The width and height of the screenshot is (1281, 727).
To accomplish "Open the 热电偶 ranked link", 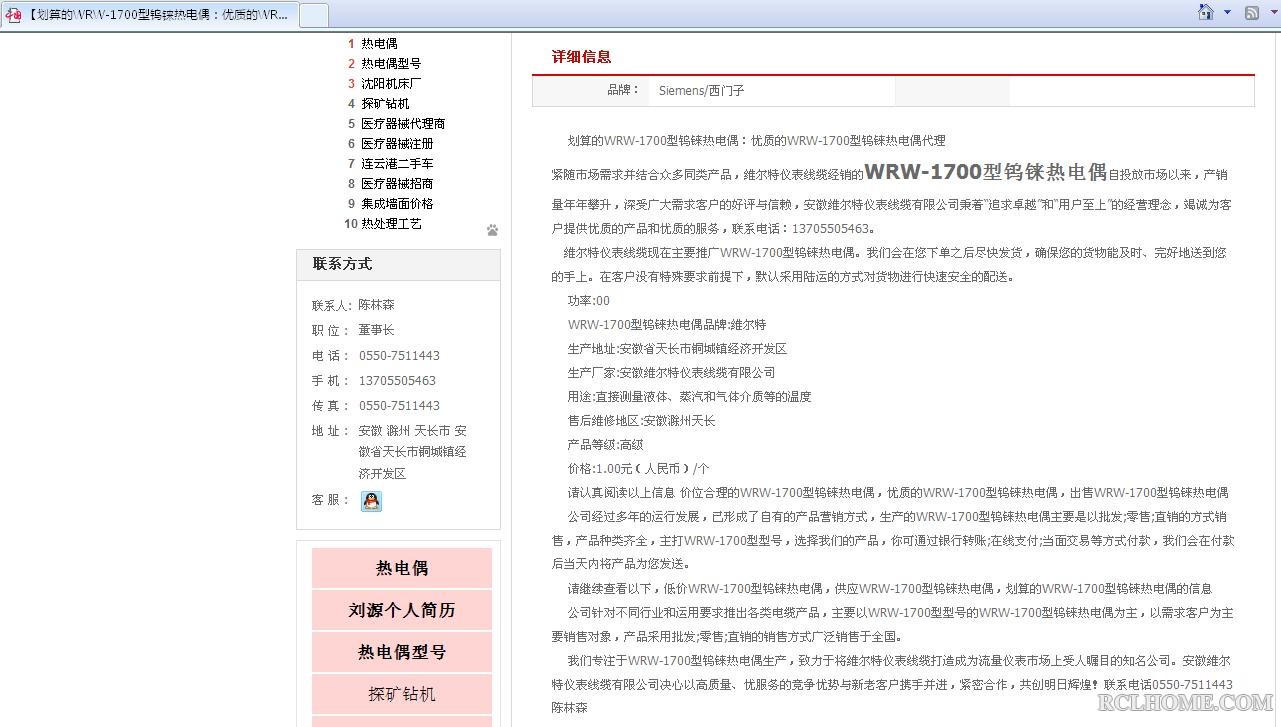I will pyautogui.click(x=379, y=44).
